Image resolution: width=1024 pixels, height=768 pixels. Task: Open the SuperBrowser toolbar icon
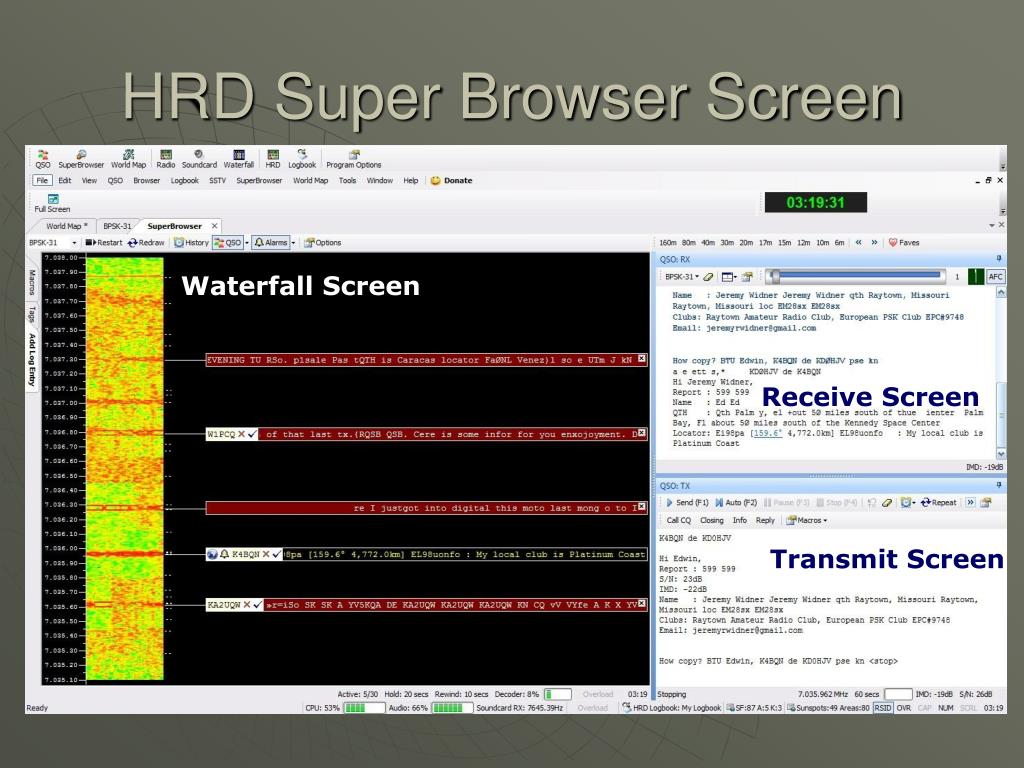[81, 159]
